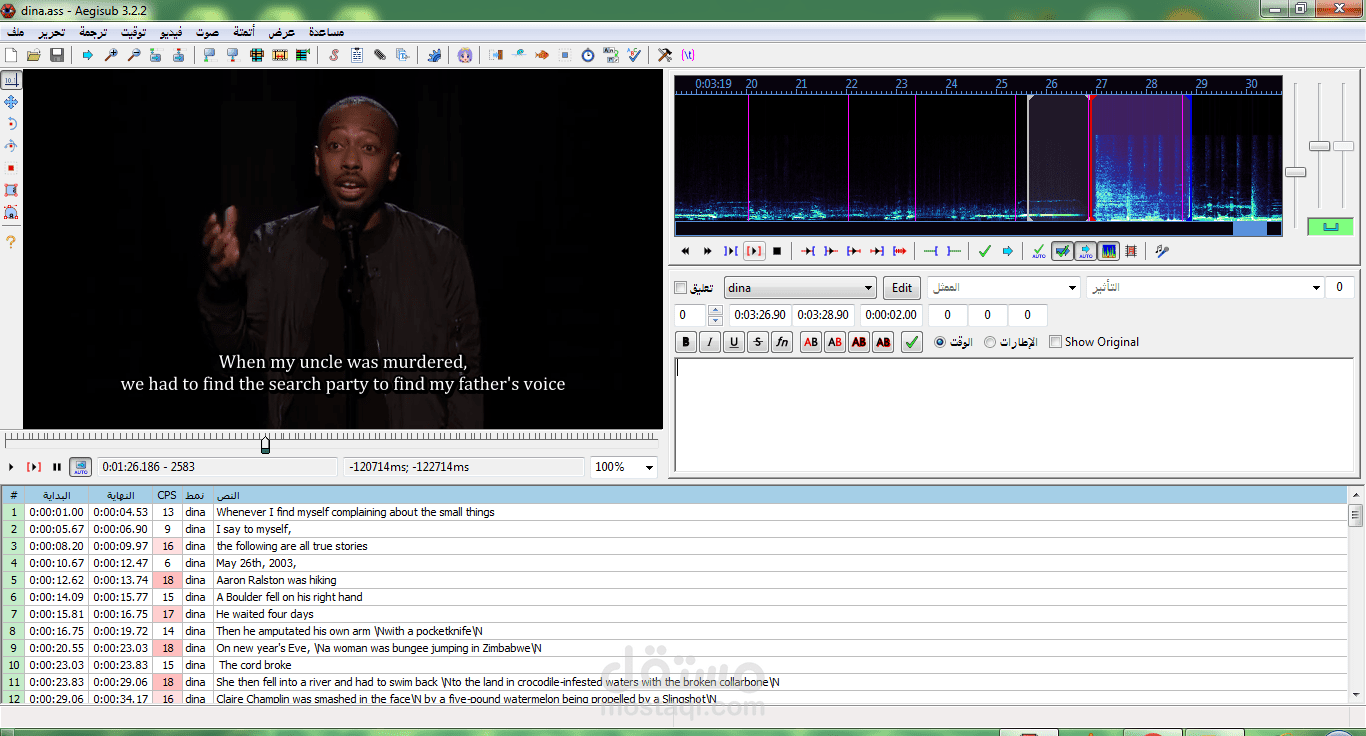Viewport: 1366px width, 736px height.
Task: Apply bold with the B button
Action: tap(686, 342)
